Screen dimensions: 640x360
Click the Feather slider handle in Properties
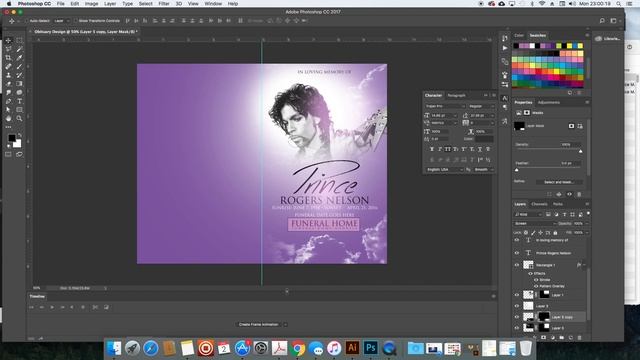(516, 170)
